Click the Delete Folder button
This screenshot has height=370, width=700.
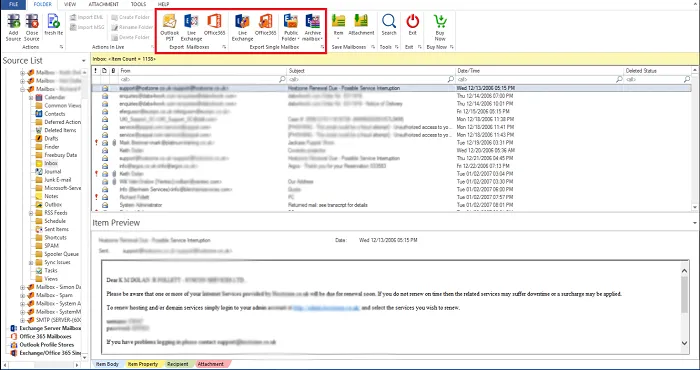131,37
